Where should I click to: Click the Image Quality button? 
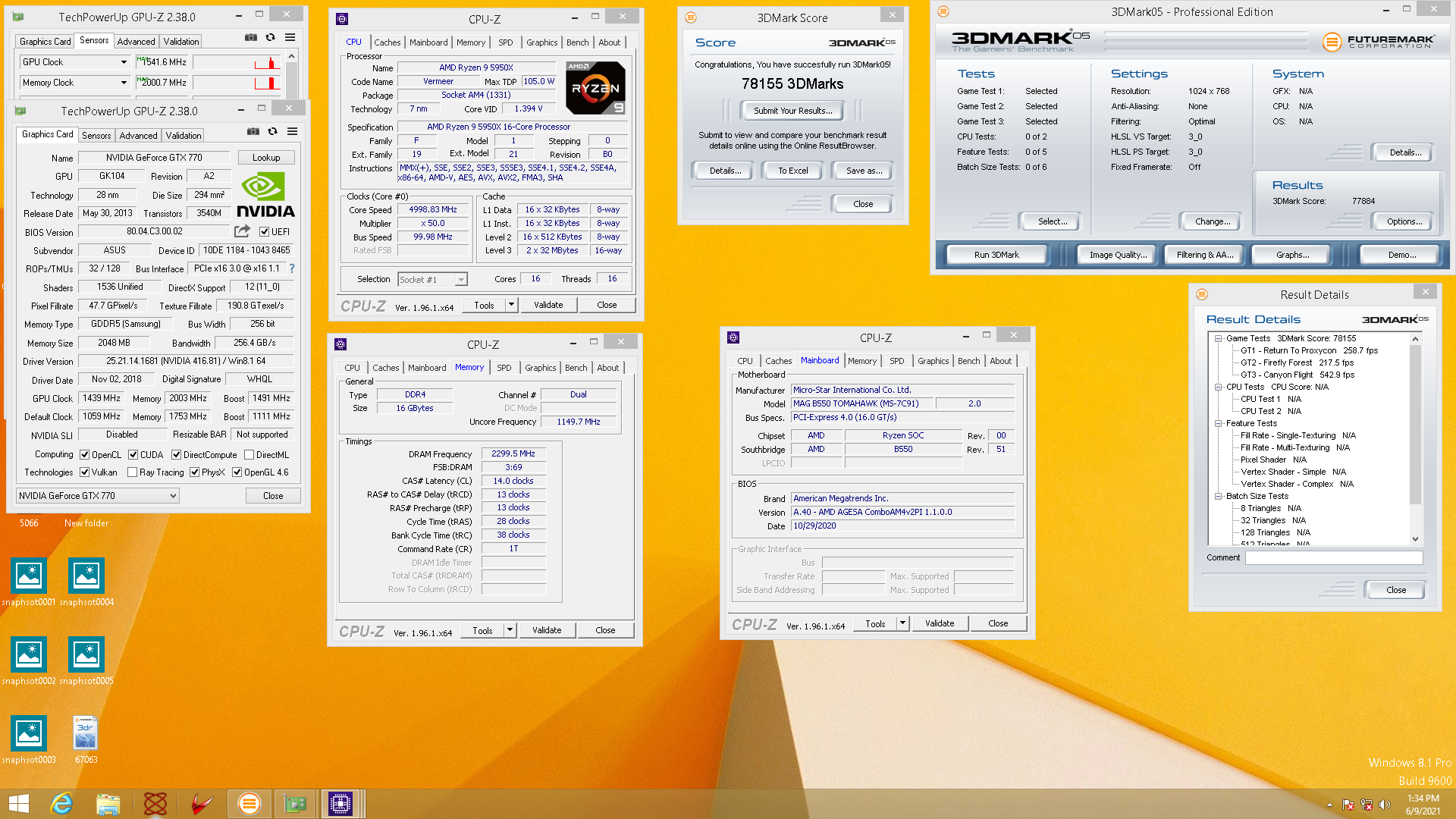click(1118, 255)
